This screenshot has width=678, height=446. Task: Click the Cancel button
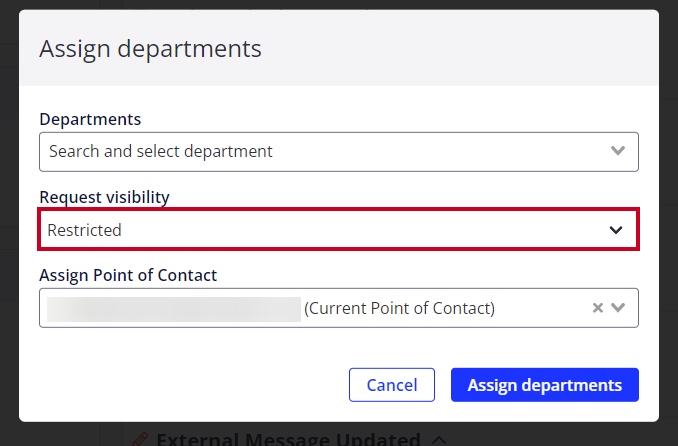392,385
